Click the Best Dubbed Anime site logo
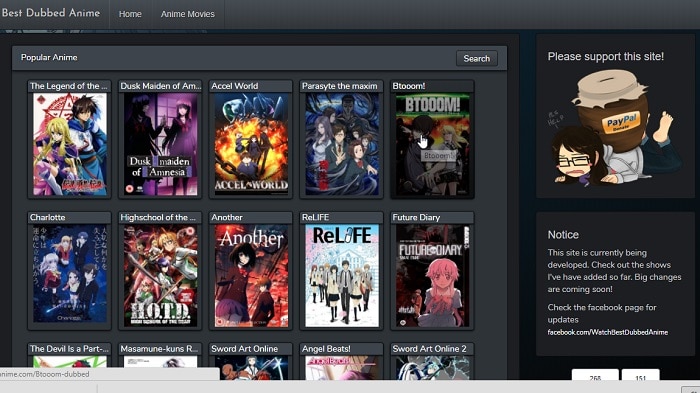The height and width of the screenshot is (393, 700). point(50,13)
